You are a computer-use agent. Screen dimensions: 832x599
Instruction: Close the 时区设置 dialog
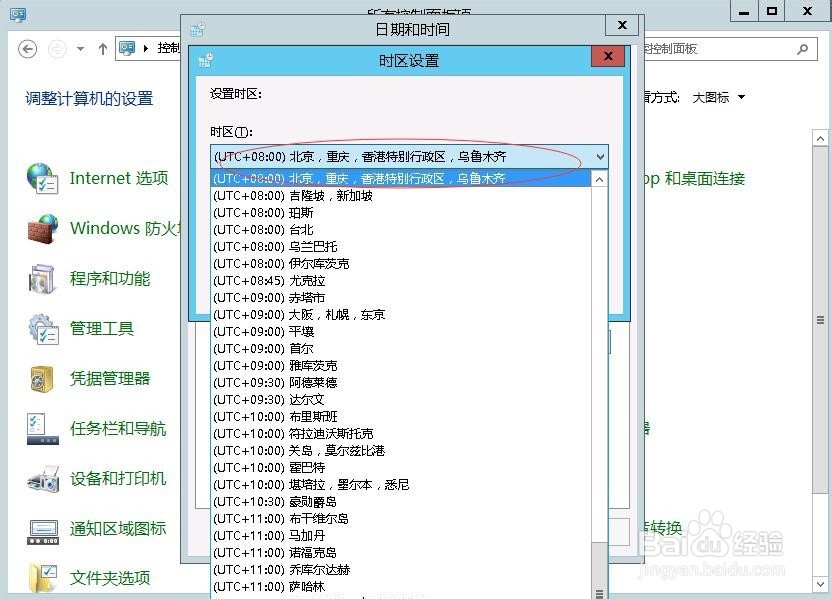[x=608, y=56]
